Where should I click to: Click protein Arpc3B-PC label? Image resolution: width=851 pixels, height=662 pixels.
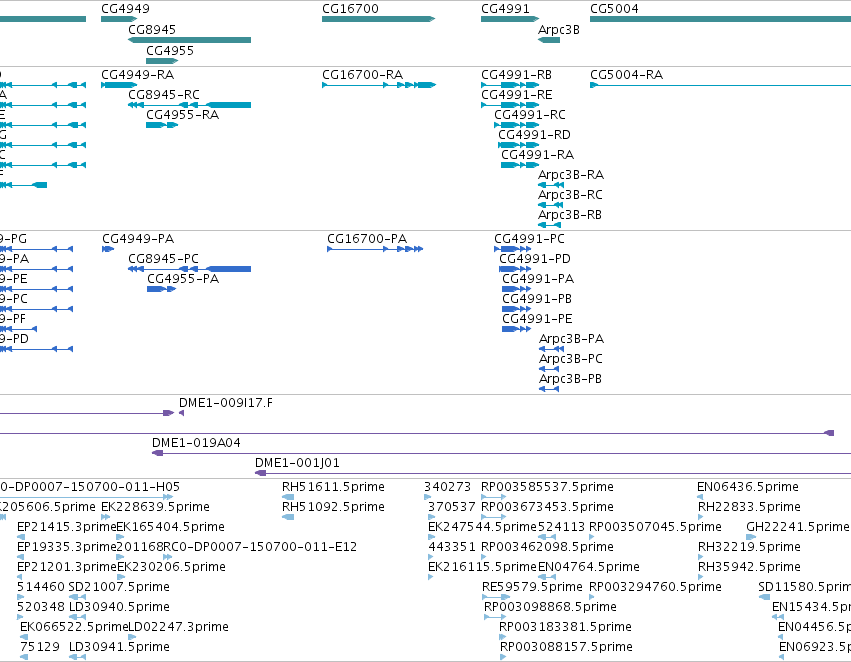570,359
